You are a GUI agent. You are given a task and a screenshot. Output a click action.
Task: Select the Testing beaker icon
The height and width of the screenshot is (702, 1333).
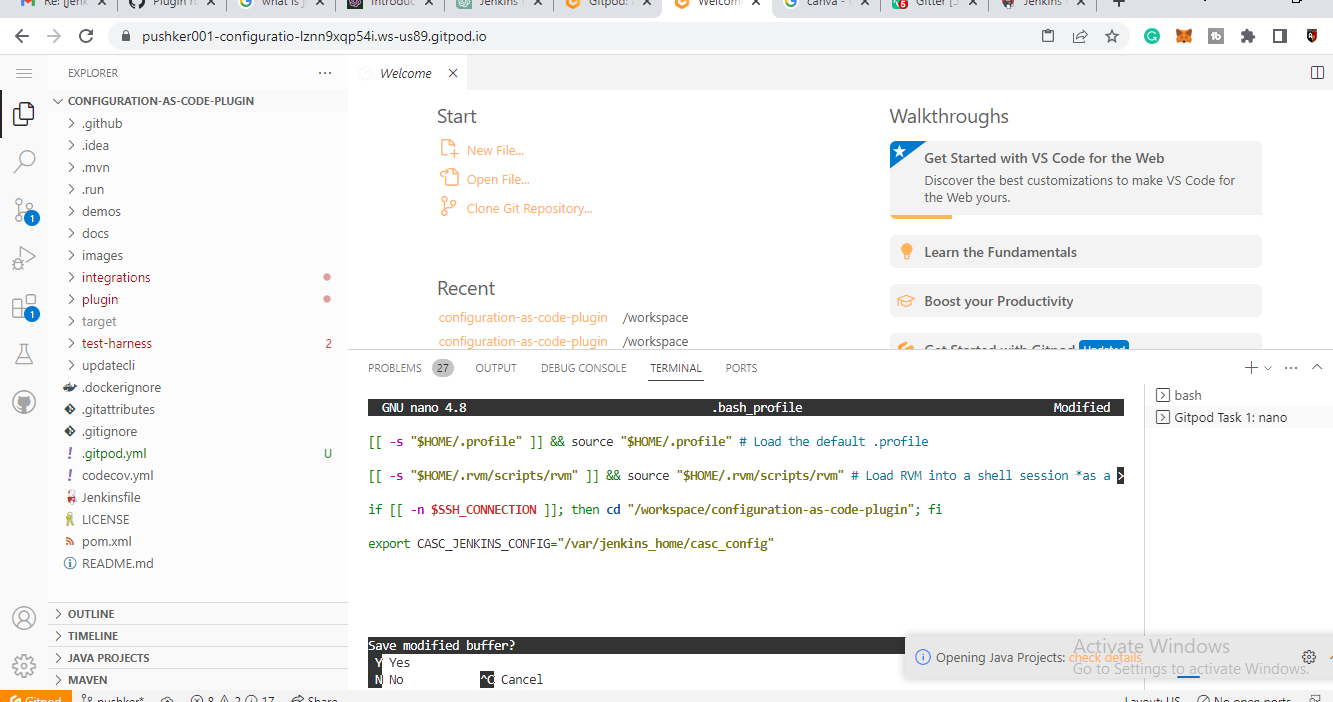point(23,353)
